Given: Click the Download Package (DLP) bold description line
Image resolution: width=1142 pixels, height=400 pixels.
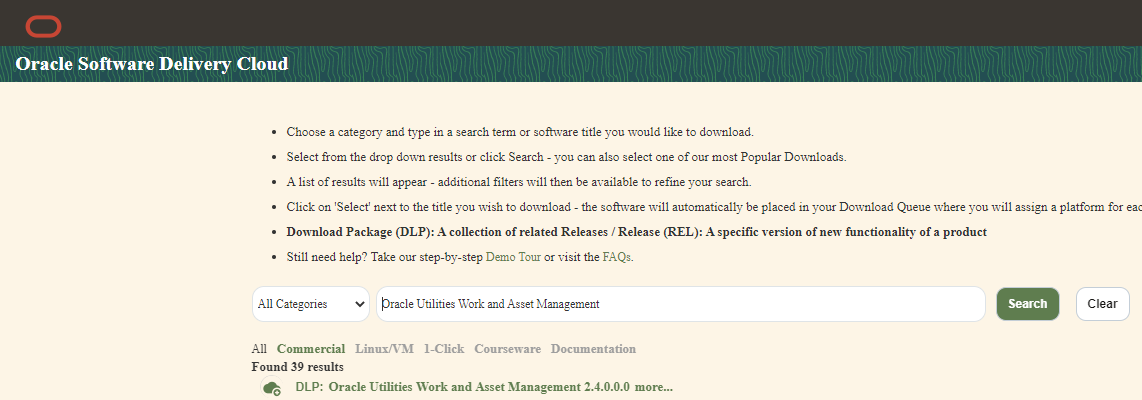Looking at the screenshot, I should [x=637, y=232].
